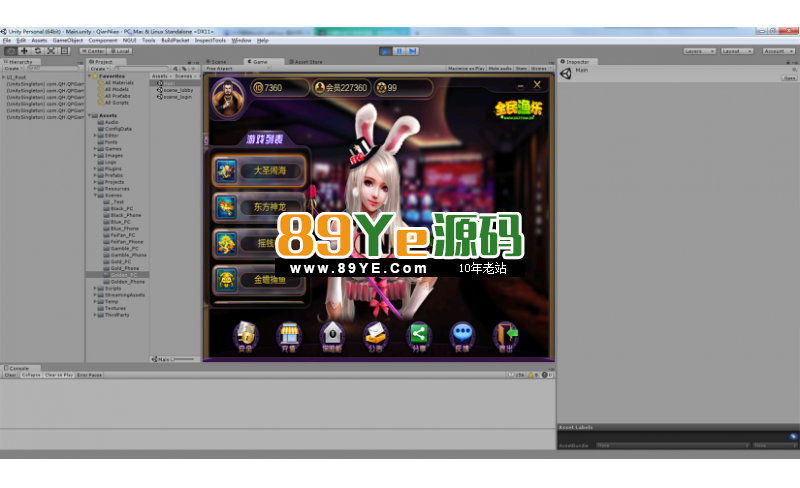Image resolution: width=800 pixels, height=488 pixels.
Task: Toggle Maximize on Play
Action: [x=466, y=68]
